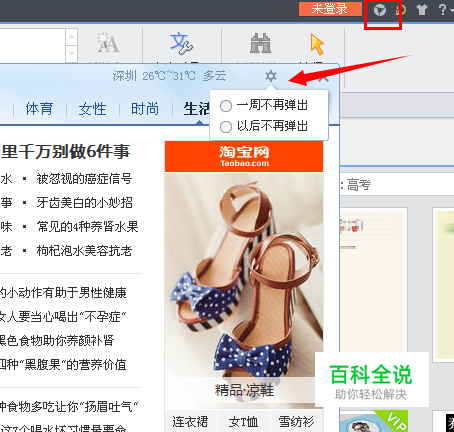454x432 pixels.
Task: Open the 黑腹果的营养价值 link
Action: [63, 365]
